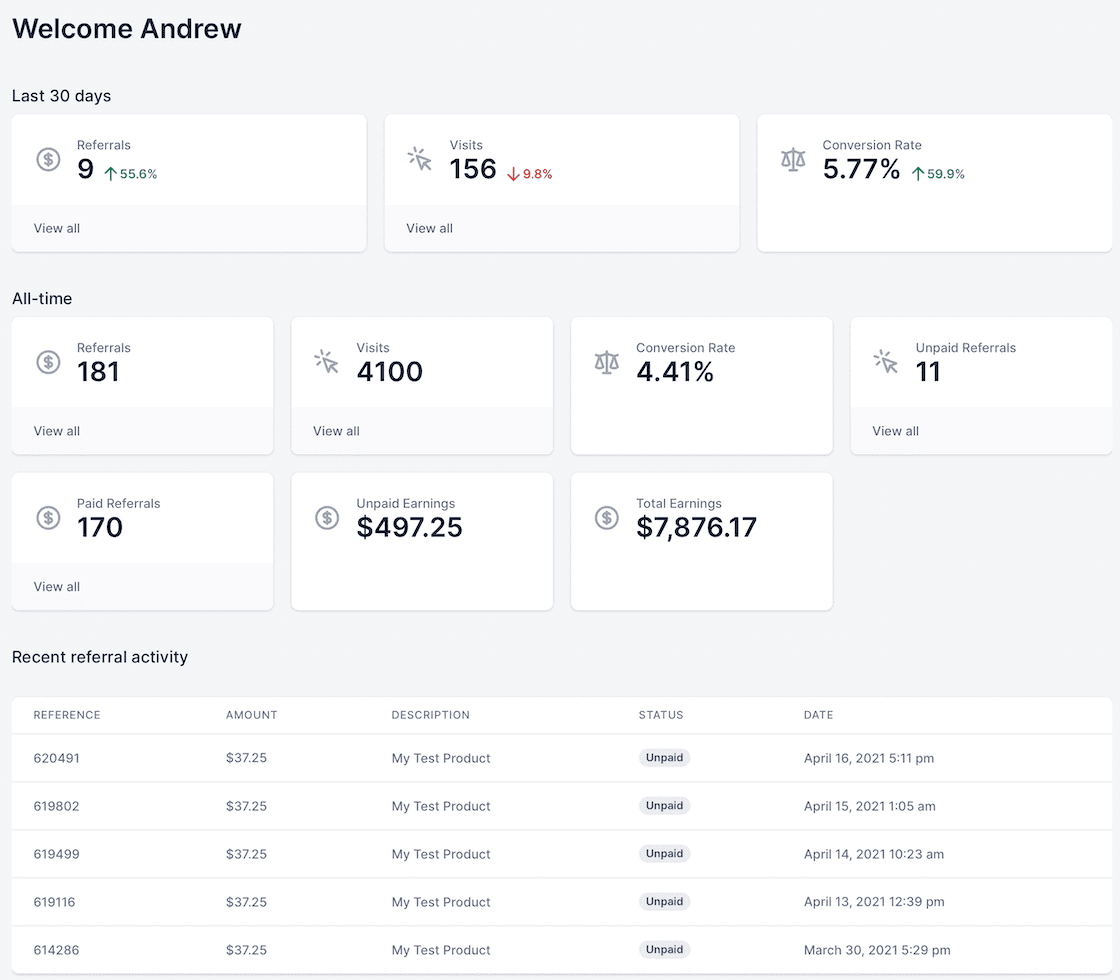
Task: Click the AMOUNT column header
Action: [x=251, y=715]
